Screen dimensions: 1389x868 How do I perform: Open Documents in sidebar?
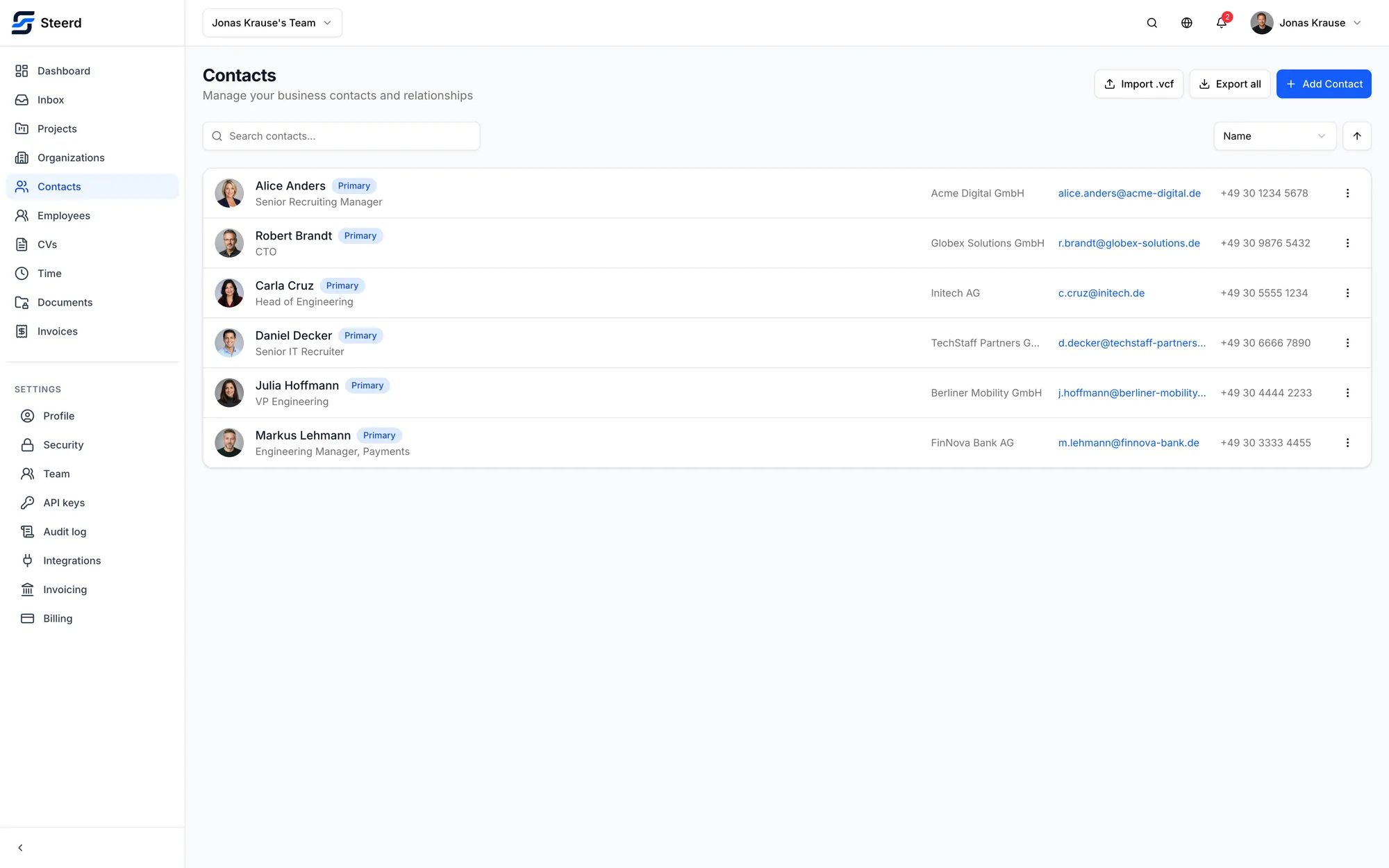click(x=92, y=303)
